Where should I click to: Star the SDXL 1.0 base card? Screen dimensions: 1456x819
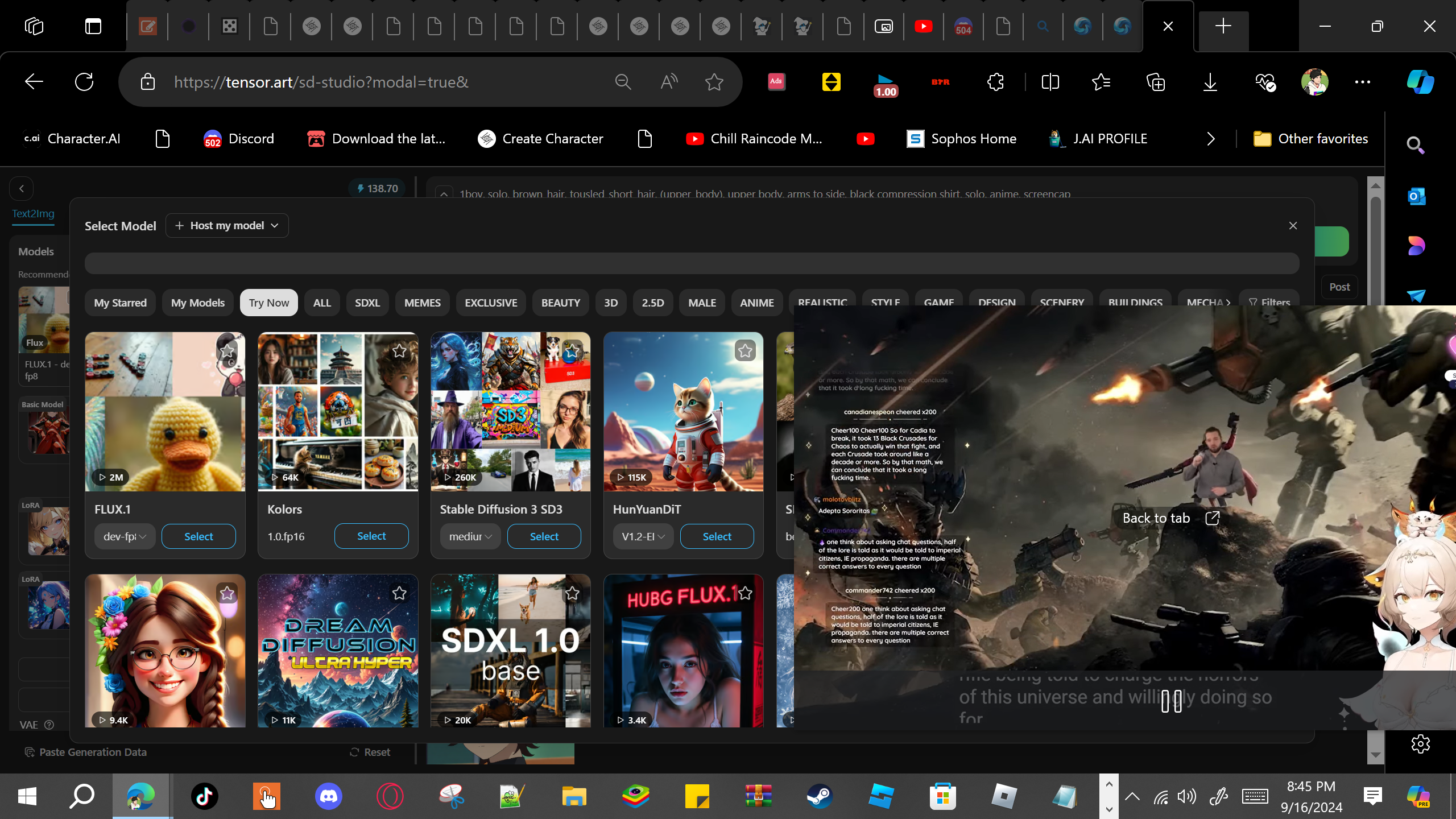[572, 593]
